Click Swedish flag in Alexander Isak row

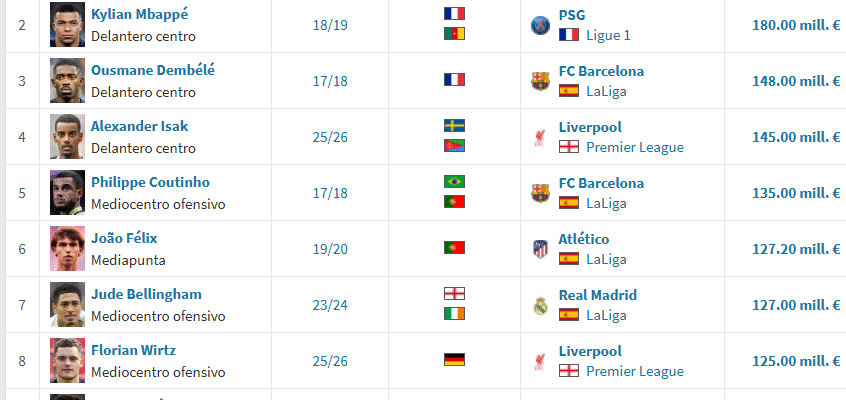pos(454,126)
